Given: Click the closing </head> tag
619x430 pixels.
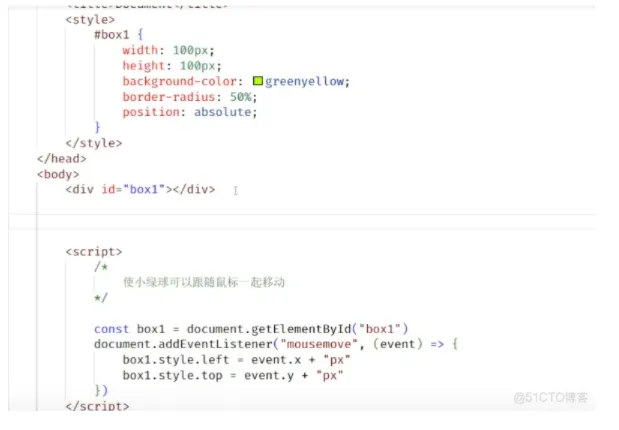Looking at the screenshot, I should pyautogui.click(x=61, y=159).
